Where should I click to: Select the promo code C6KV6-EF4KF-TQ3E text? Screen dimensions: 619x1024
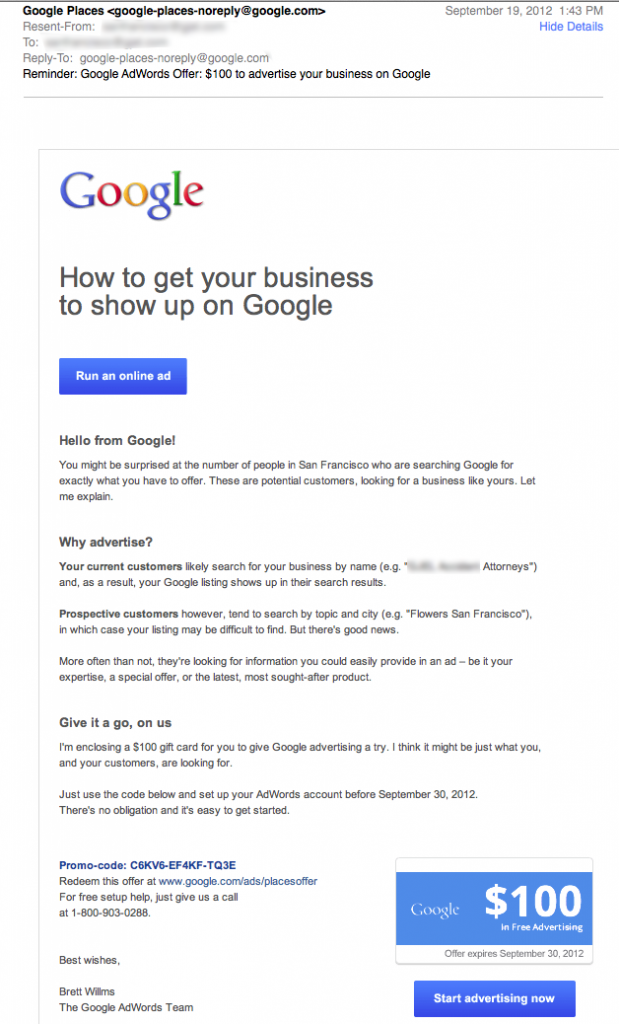pyautogui.click(x=183, y=865)
